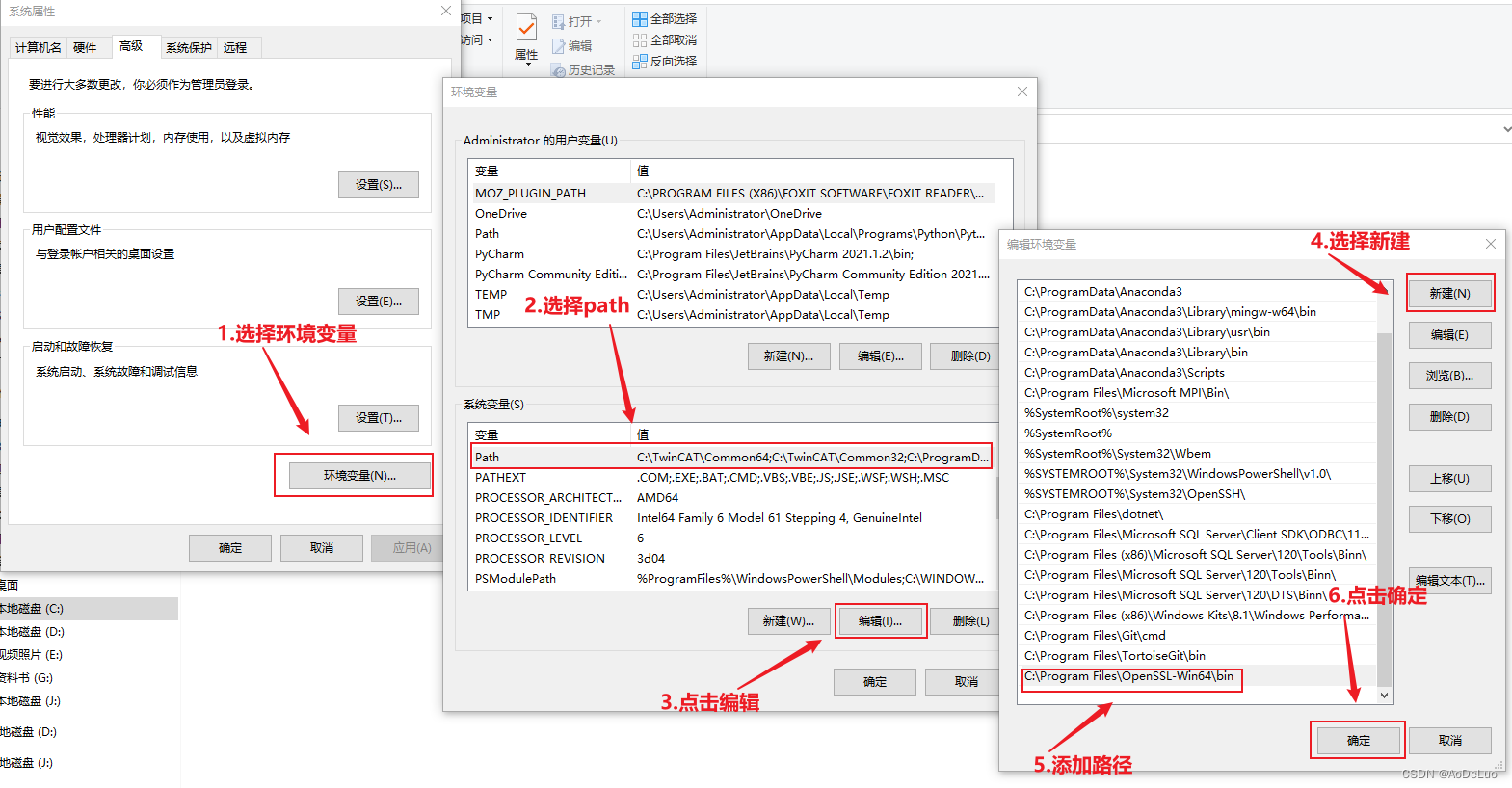Click the Open icon in Explorer ribbon

coord(558,21)
